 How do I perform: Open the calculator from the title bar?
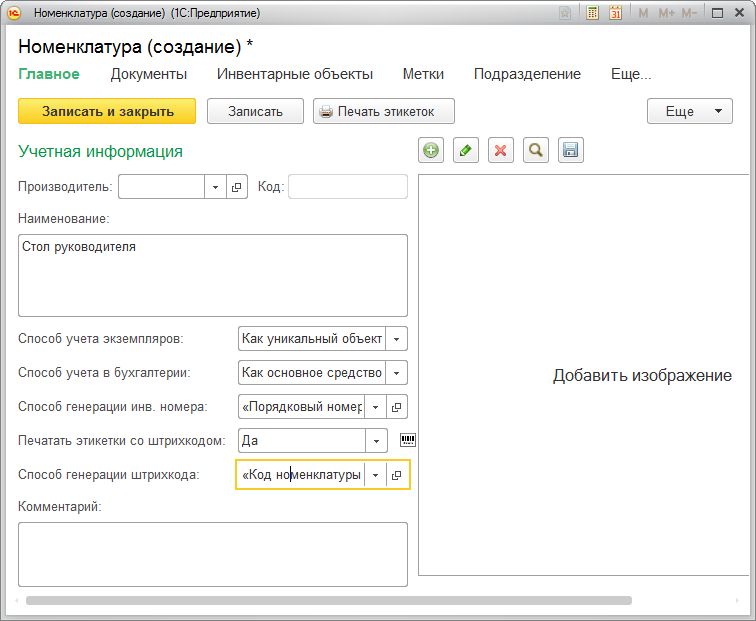(x=593, y=14)
